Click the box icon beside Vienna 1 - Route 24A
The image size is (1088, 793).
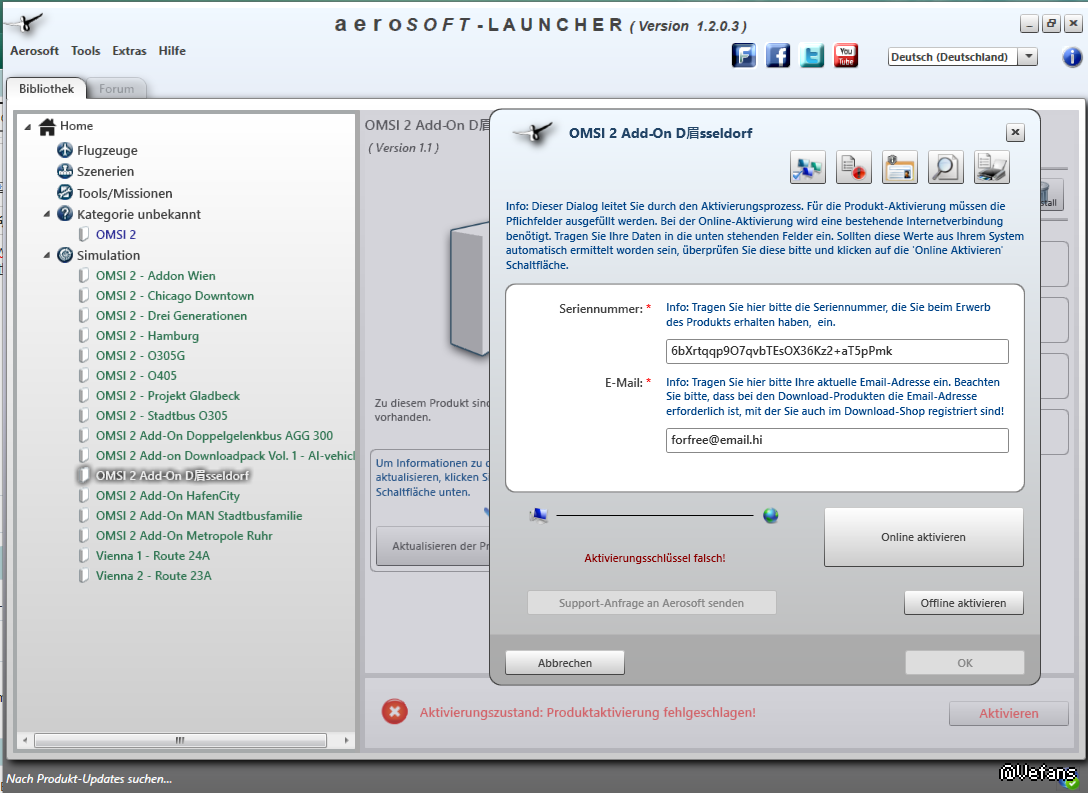pos(83,556)
